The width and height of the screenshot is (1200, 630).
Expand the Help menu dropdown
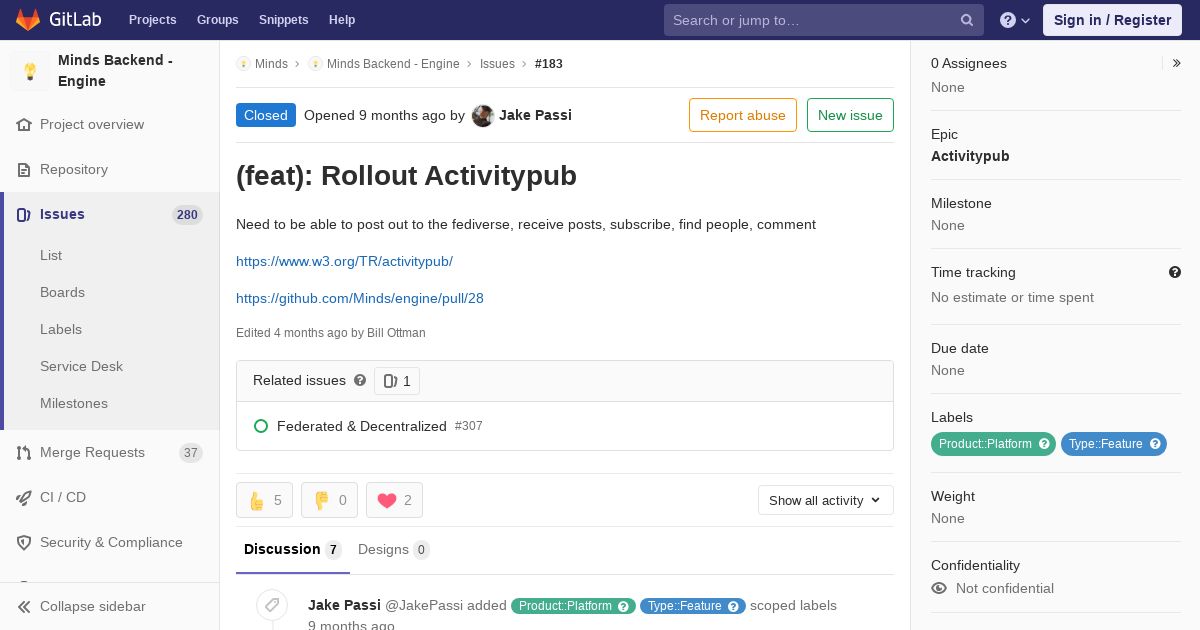click(1015, 20)
